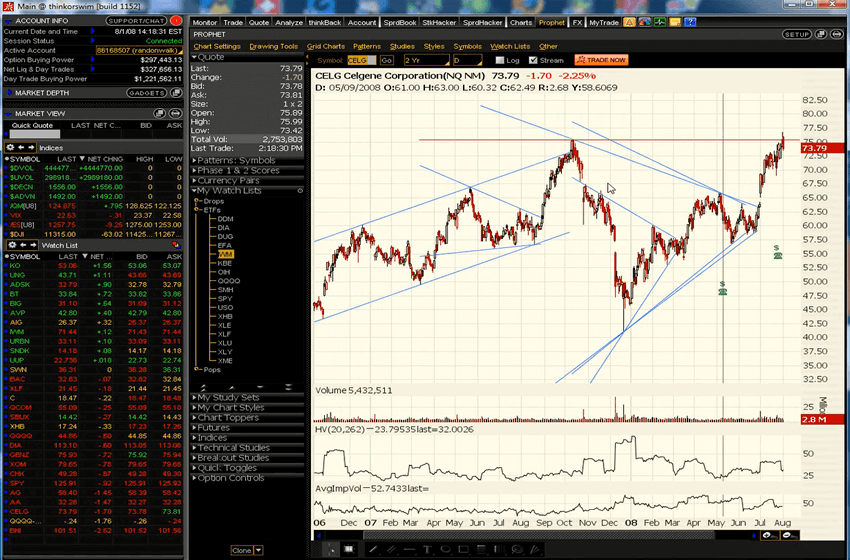Switch to the Analyze tab
Viewport: 850px width, 560px height.
point(289,23)
